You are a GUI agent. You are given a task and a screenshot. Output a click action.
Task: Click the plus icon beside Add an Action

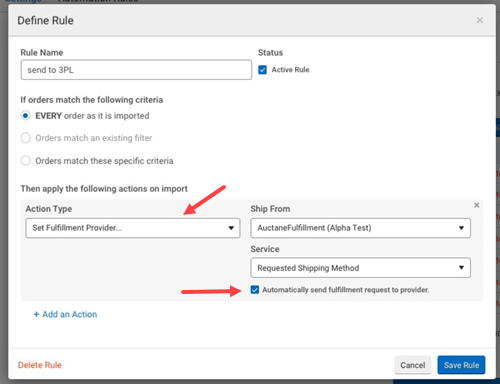point(36,314)
